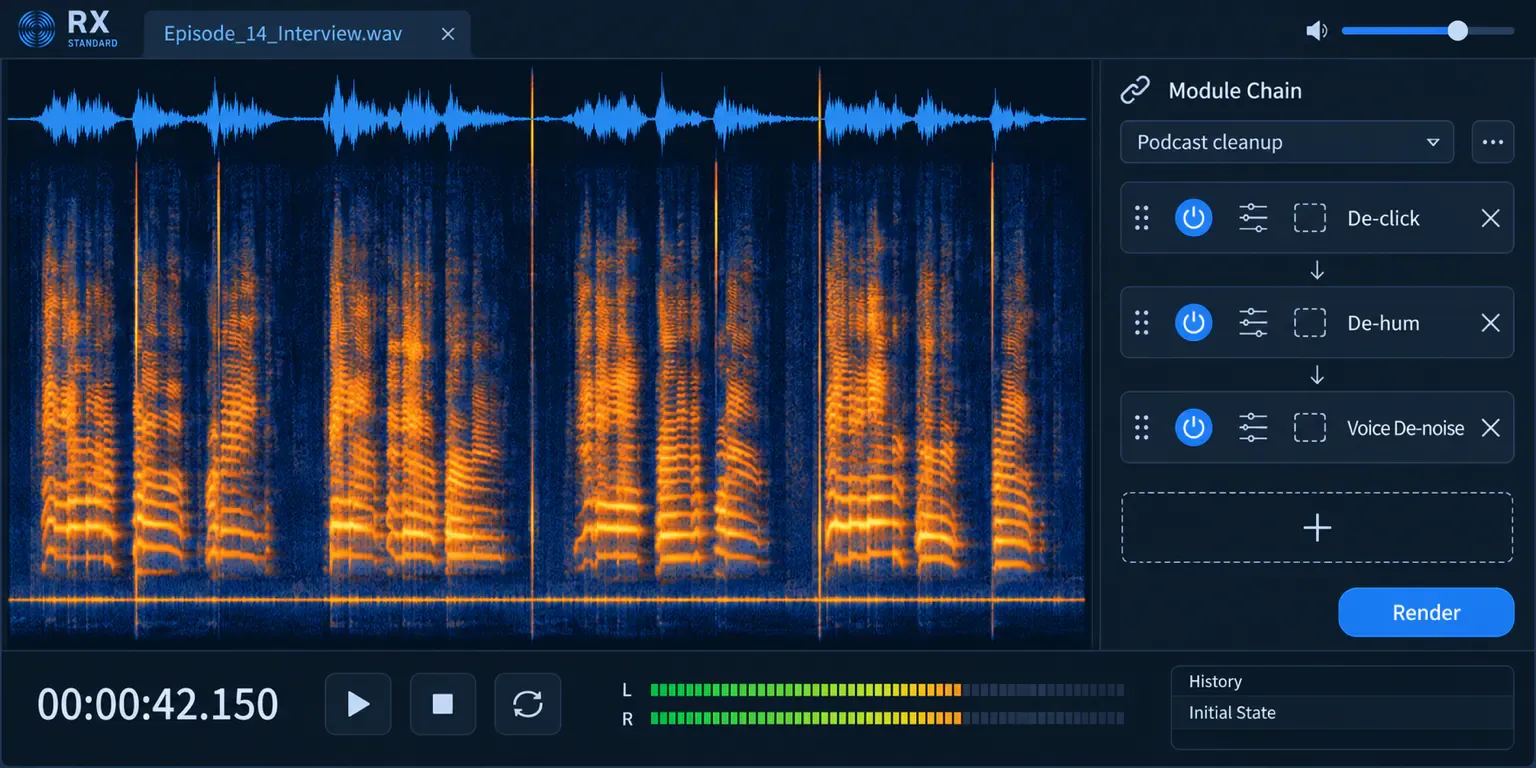Click the De-click module label
This screenshot has width=1536, height=768.
(1383, 218)
